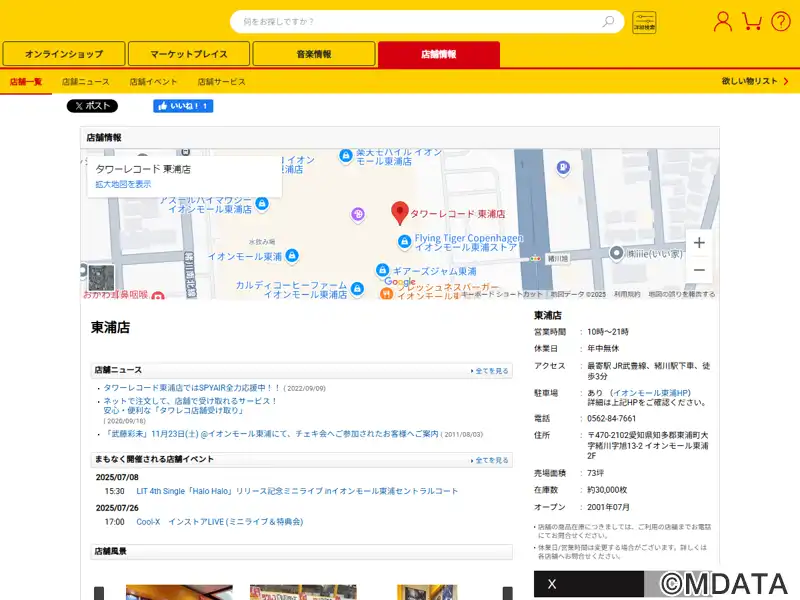Viewport: 800px width, 600px height.
Task: Show previous store photo in carousel
Action: click(99, 593)
